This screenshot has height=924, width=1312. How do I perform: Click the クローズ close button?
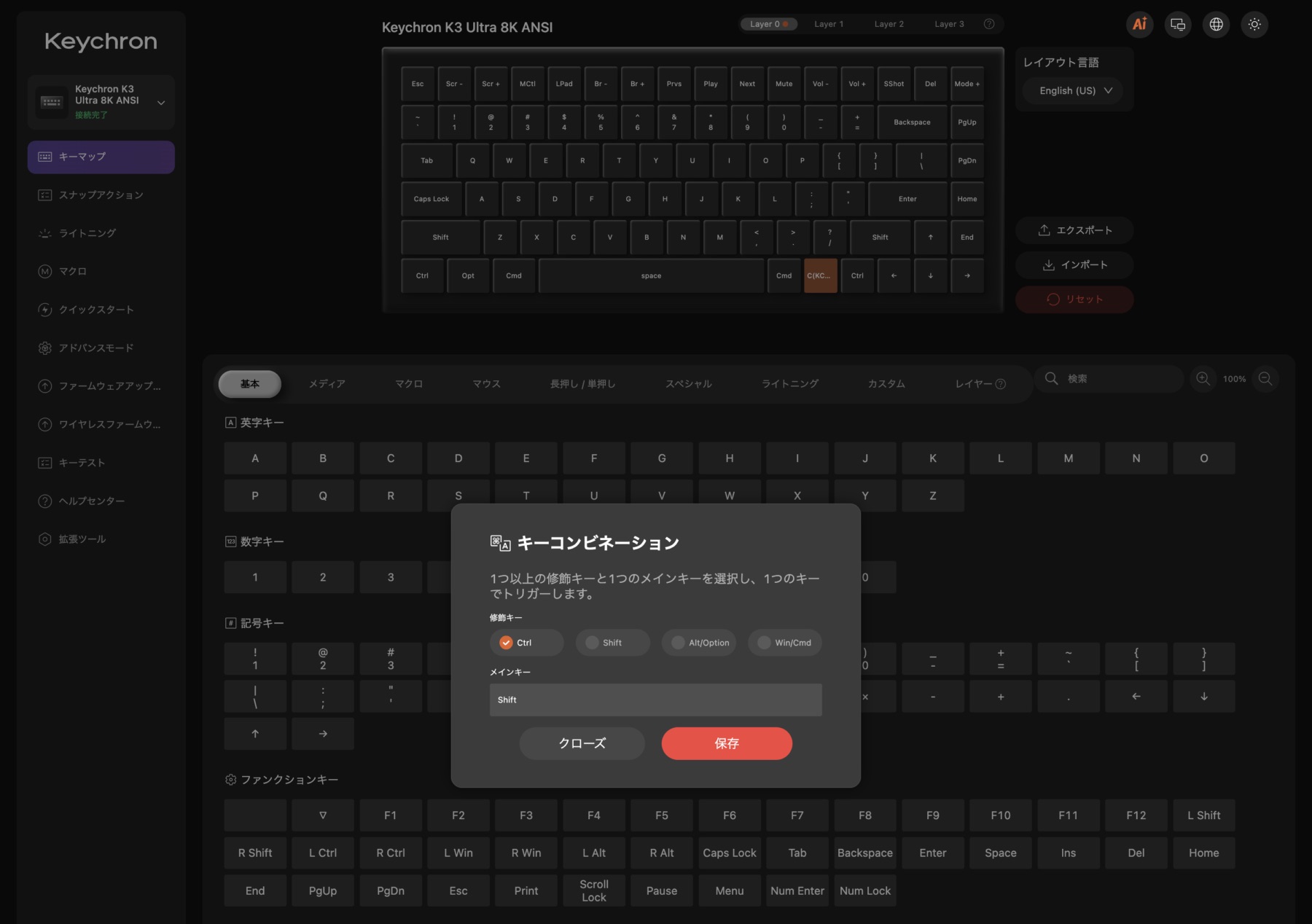(x=582, y=743)
